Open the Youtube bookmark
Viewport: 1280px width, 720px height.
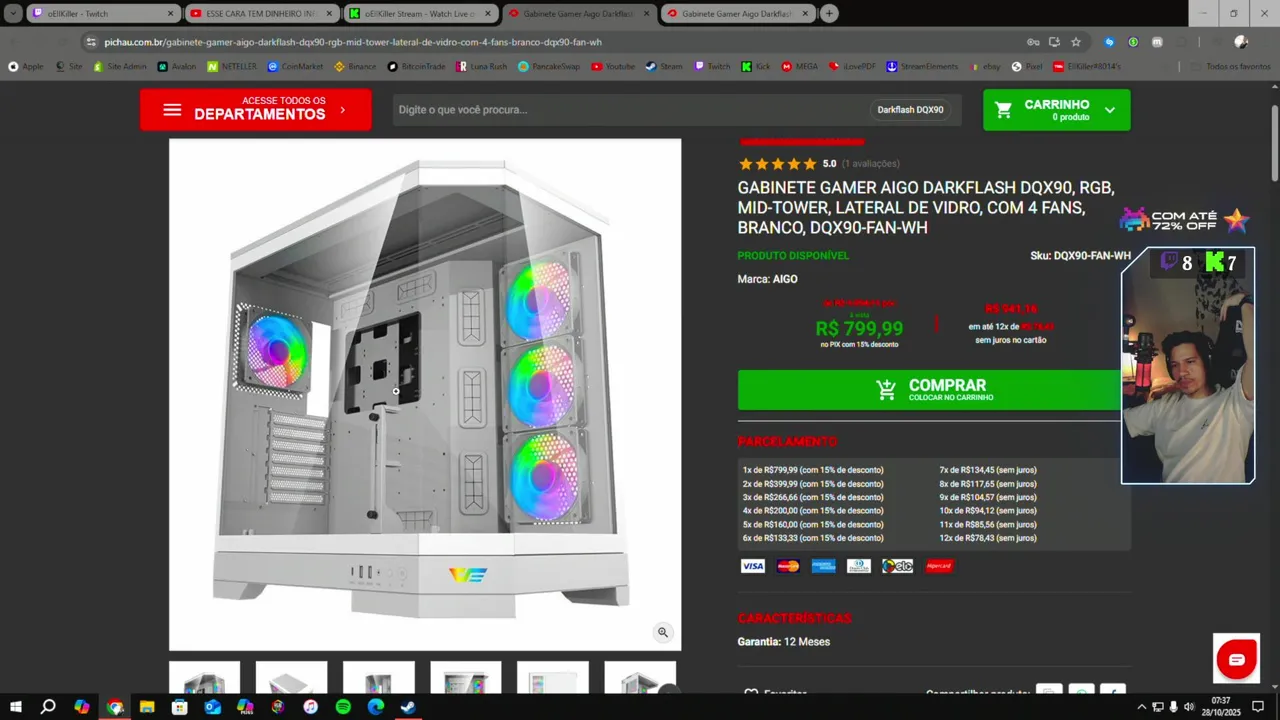[x=613, y=66]
